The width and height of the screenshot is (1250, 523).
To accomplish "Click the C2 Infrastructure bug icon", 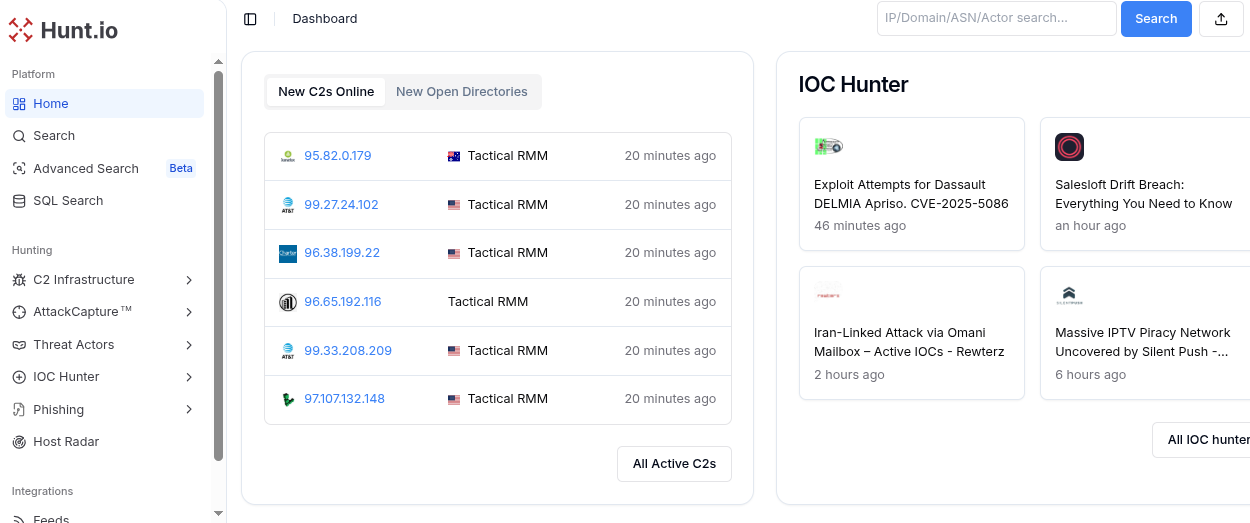I will (x=19, y=280).
